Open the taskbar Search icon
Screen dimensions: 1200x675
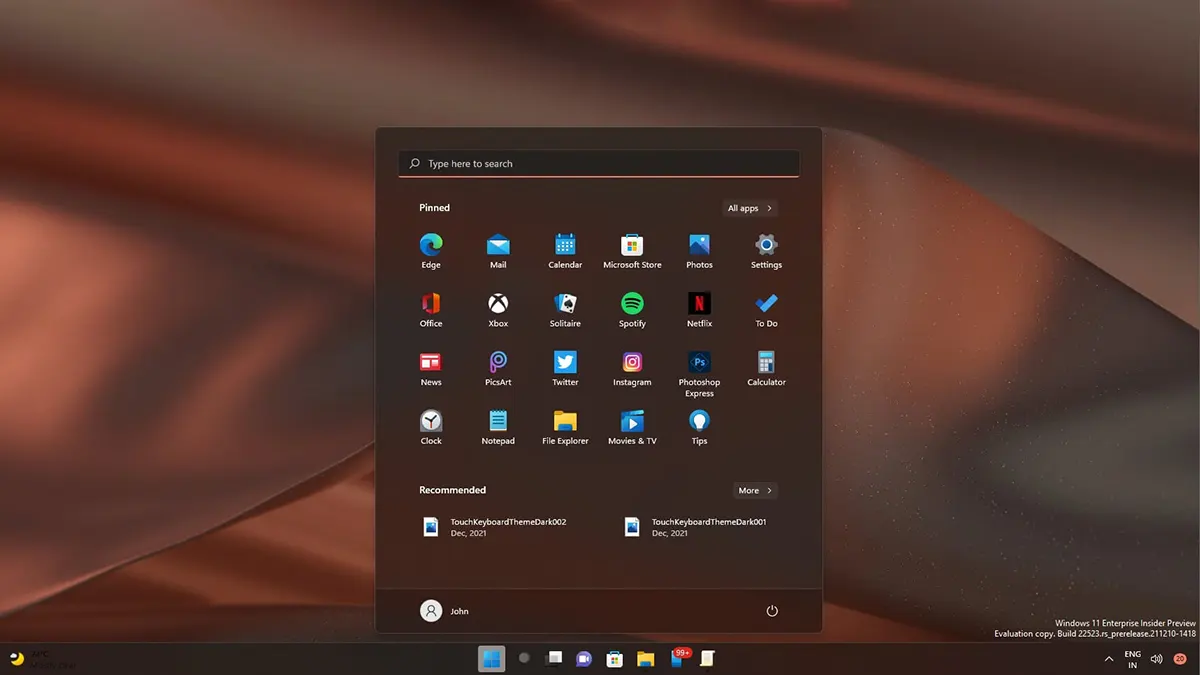[x=523, y=658]
